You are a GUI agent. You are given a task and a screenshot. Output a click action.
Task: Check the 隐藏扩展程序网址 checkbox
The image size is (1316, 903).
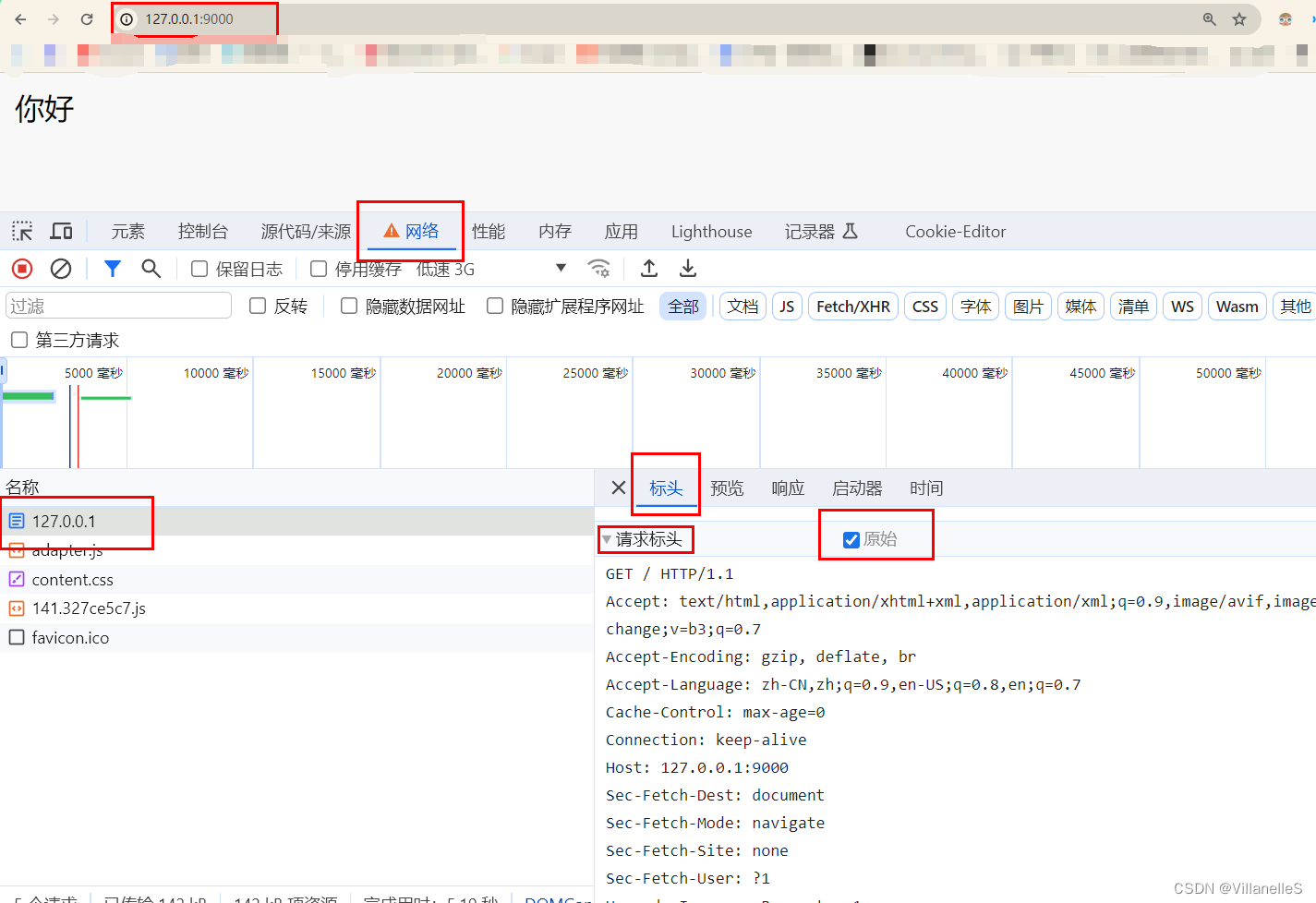[x=495, y=306]
